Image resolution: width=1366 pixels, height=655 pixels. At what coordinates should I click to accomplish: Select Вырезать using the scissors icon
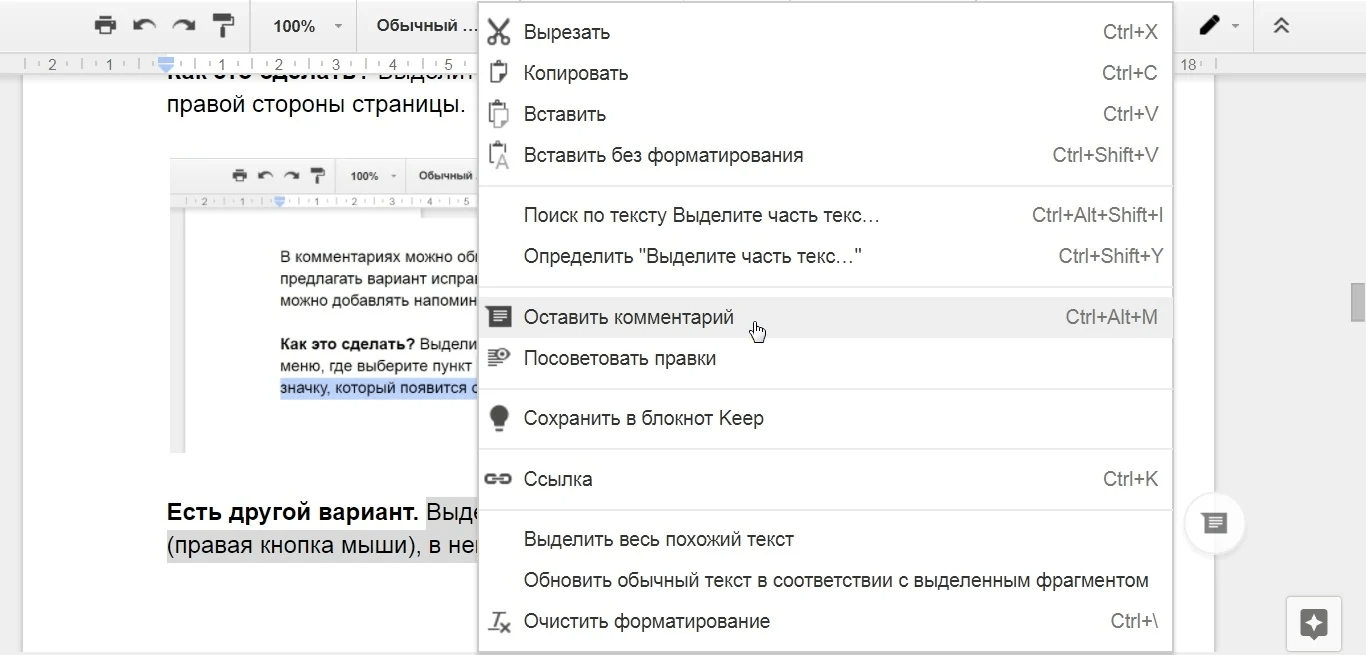[x=499, y=31]
